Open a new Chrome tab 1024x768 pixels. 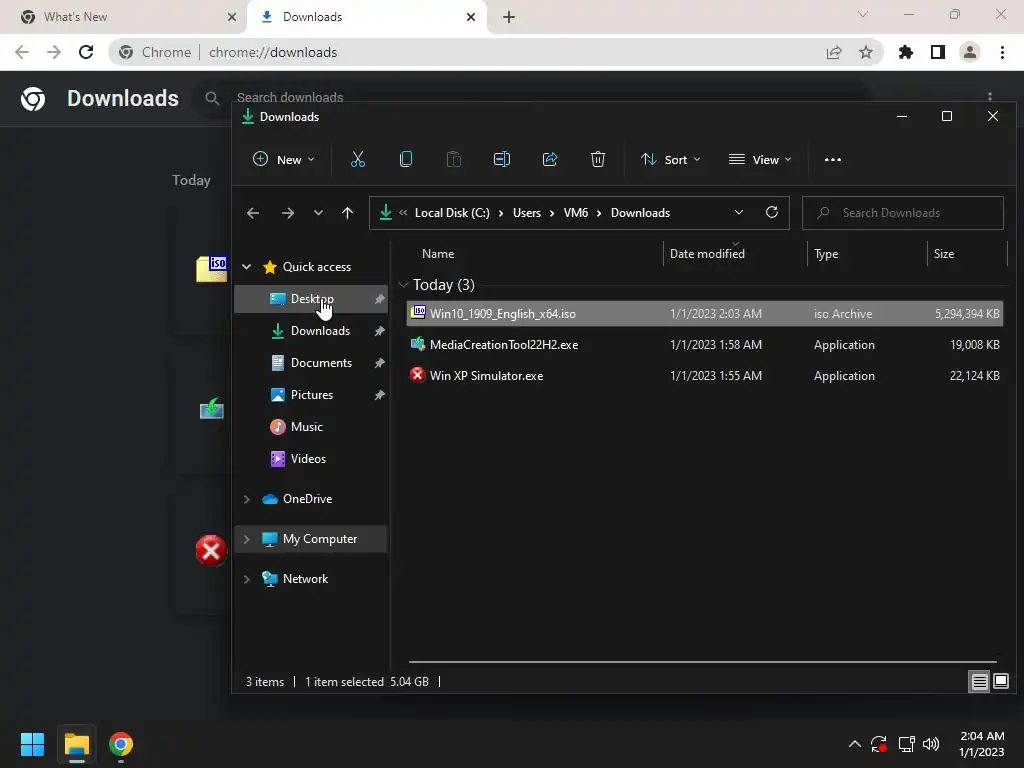coord(509,17)
